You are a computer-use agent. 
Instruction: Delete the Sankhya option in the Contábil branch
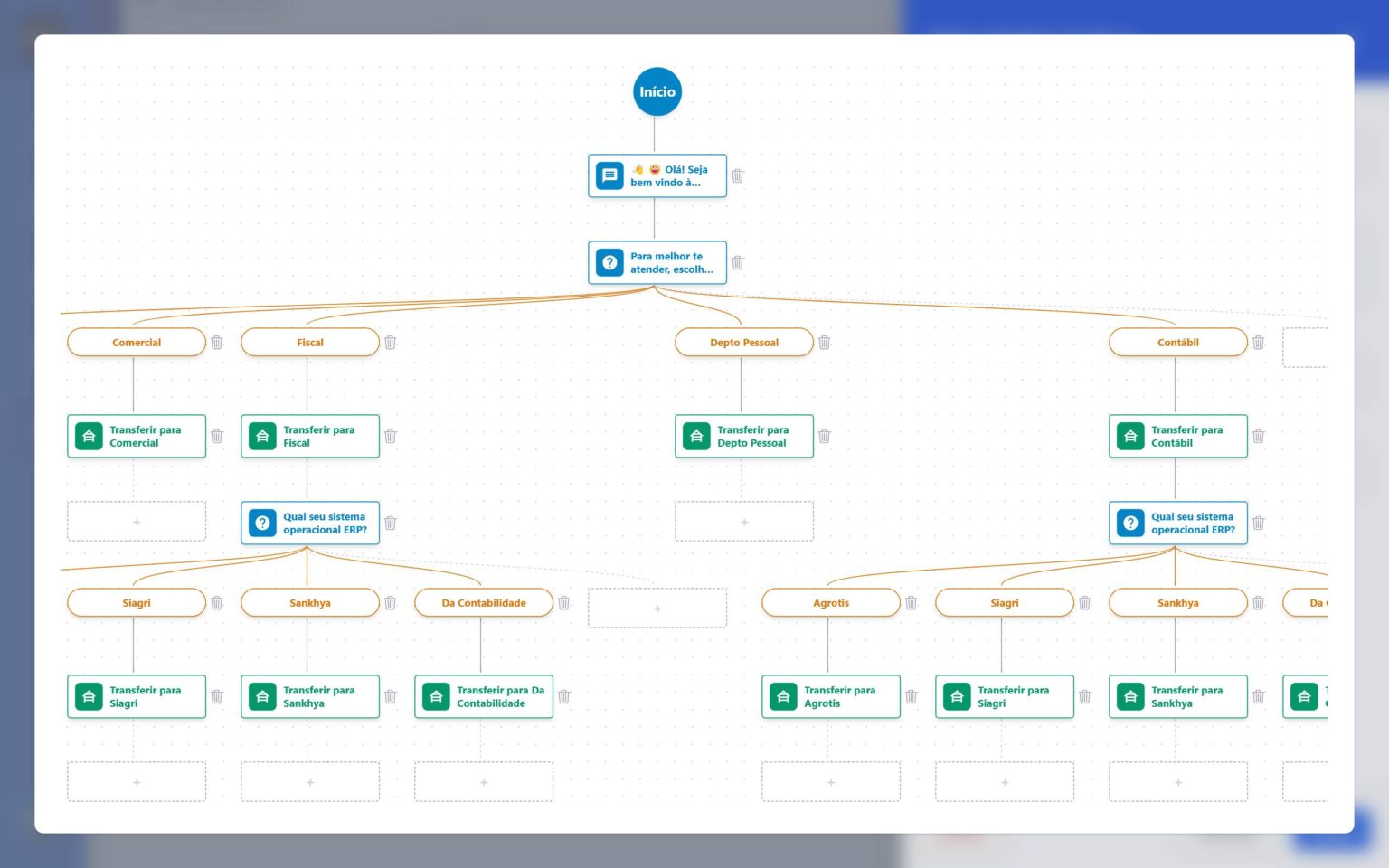[1259, 602]
